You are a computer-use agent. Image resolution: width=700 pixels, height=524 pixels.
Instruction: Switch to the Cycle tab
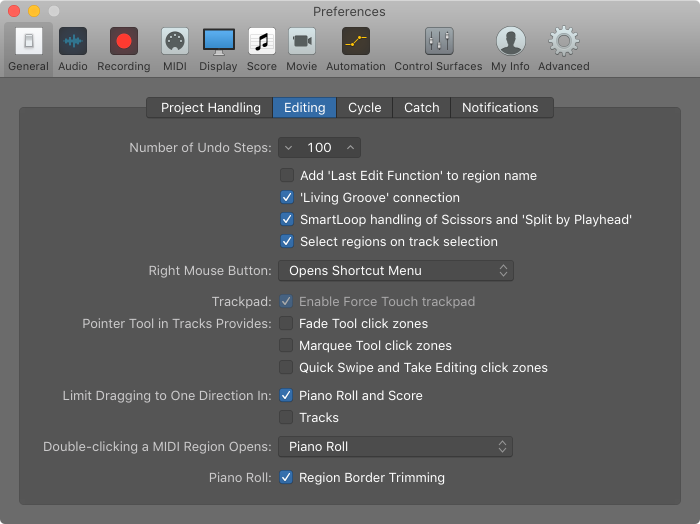(365, 108)
